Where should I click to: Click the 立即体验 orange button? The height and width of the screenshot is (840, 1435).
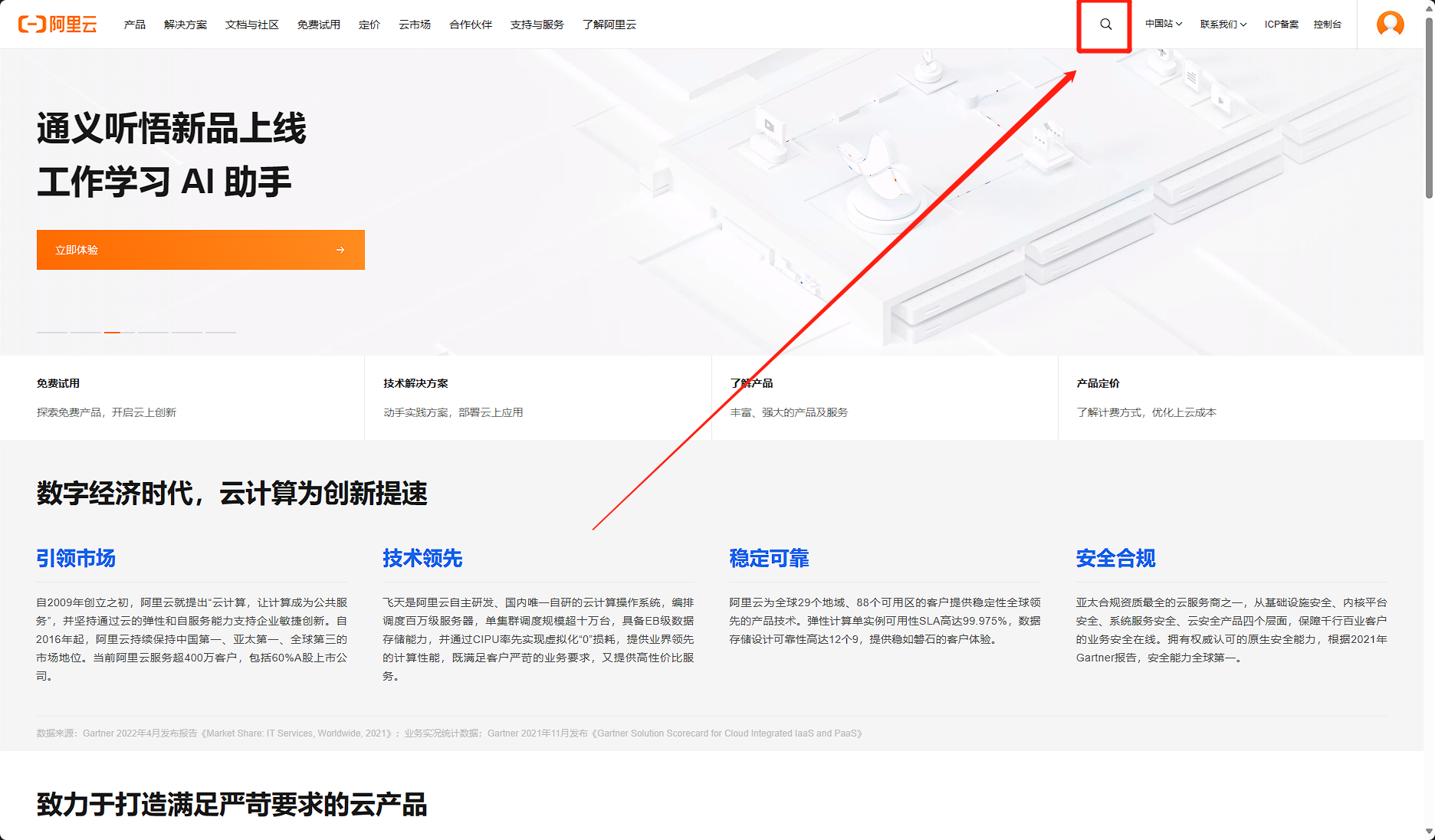[x=201, y=250]
